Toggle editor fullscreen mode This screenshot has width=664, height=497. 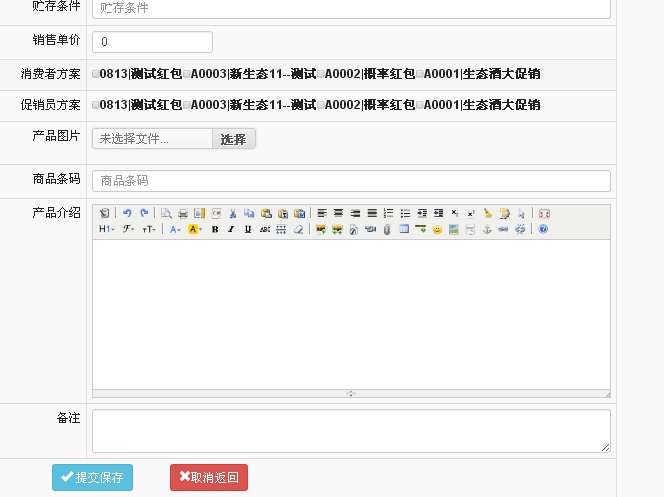coord(544,213)
